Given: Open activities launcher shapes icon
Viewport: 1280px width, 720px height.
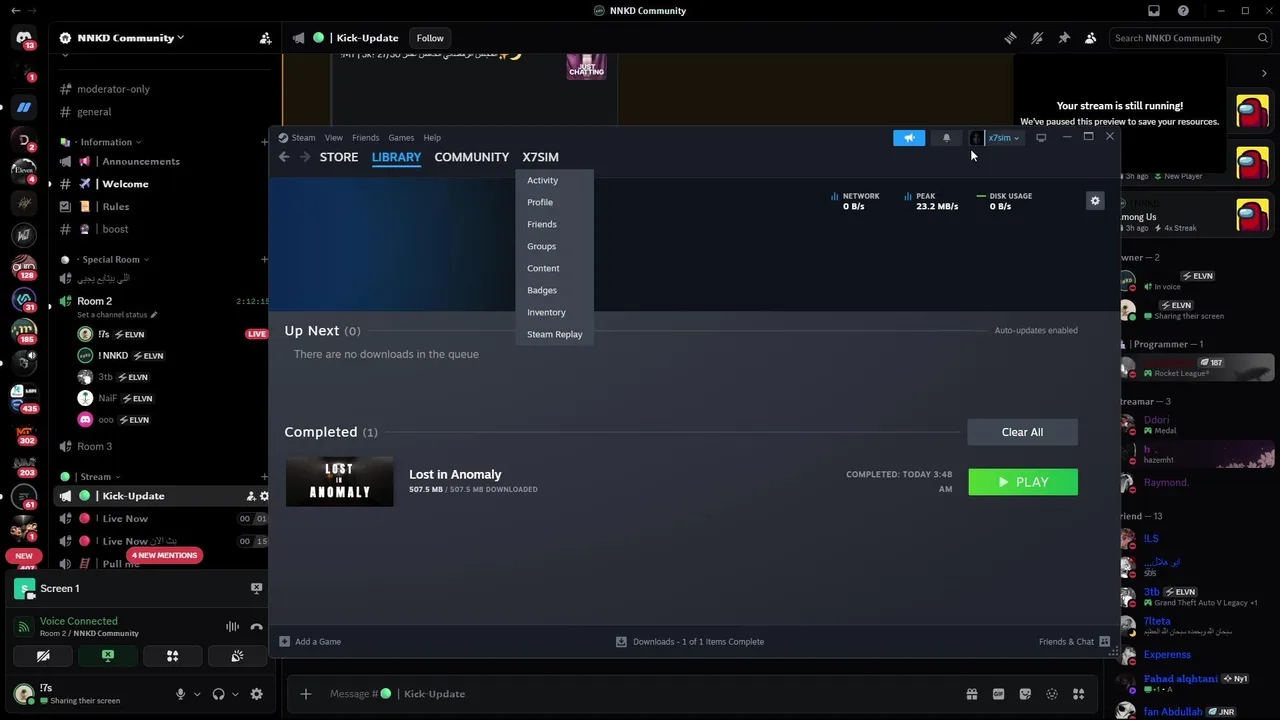Looking at the screenshot, I should click(172, 656).
